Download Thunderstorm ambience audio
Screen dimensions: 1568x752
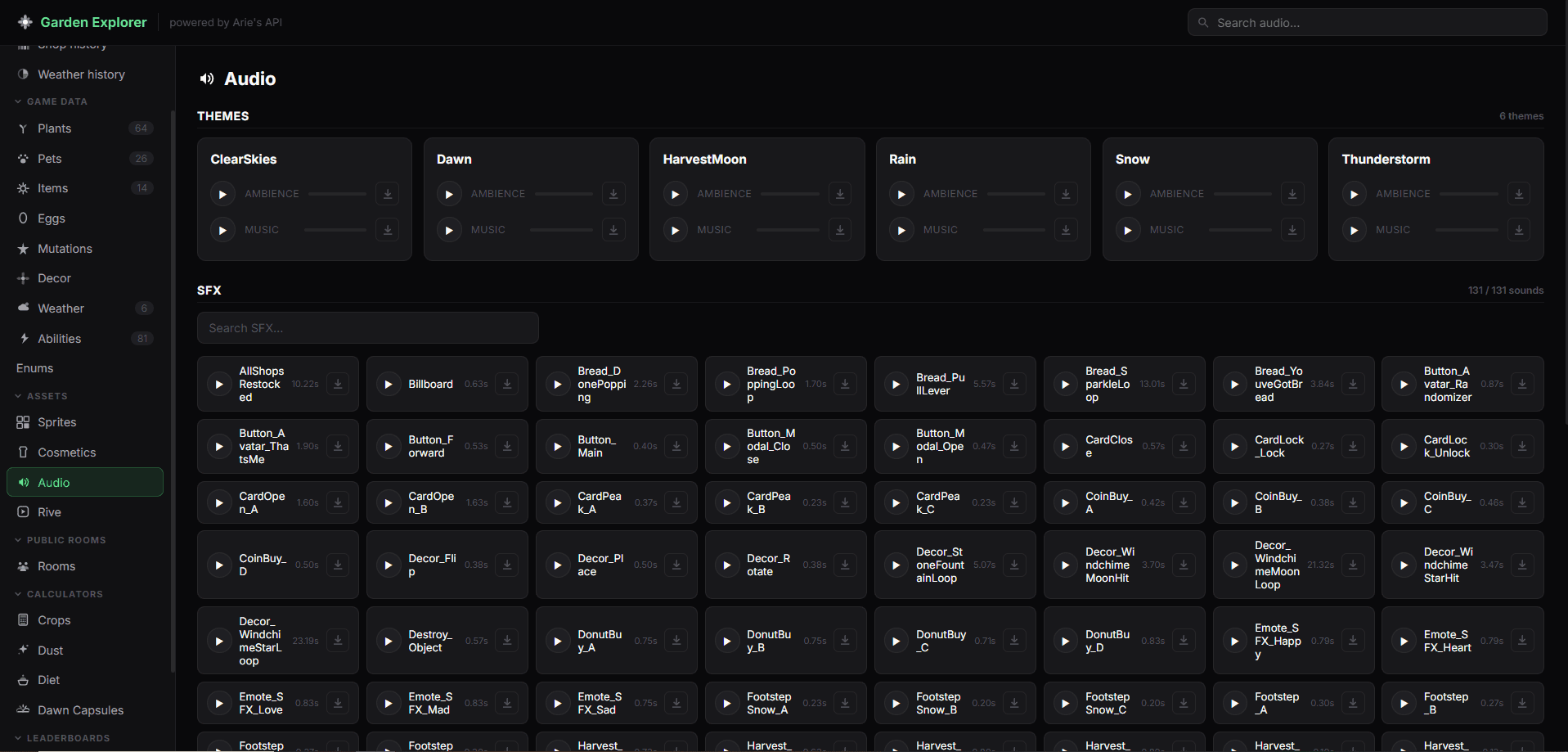[1519, 194]
